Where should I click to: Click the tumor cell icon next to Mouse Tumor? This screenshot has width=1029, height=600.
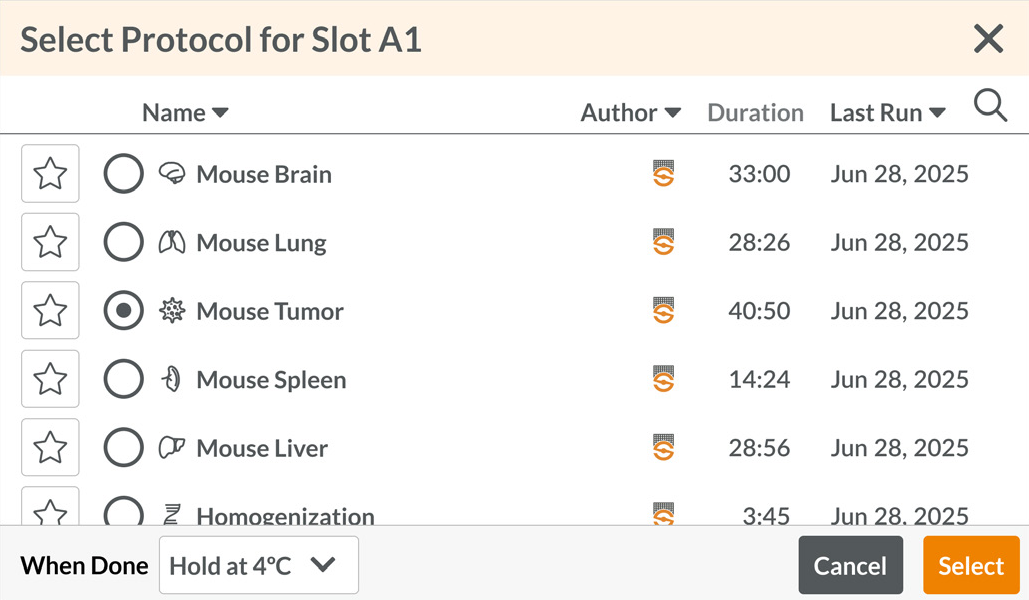172,310
